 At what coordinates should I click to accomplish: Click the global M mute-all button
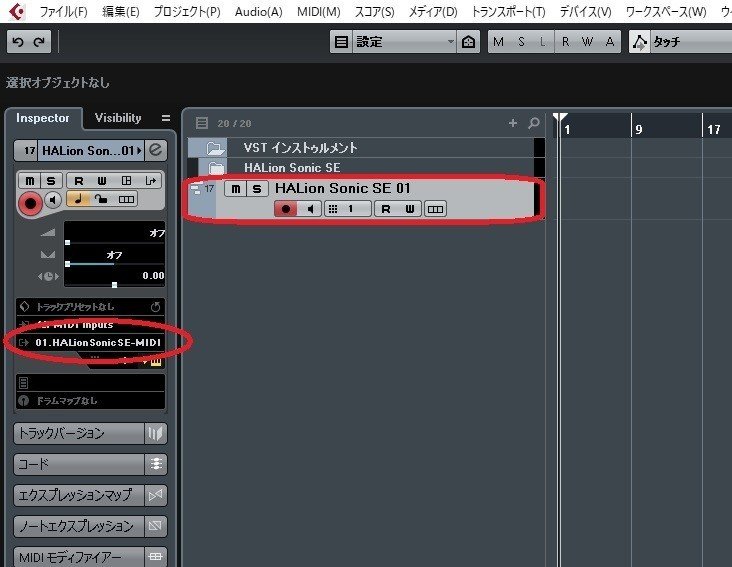(499, 42)
